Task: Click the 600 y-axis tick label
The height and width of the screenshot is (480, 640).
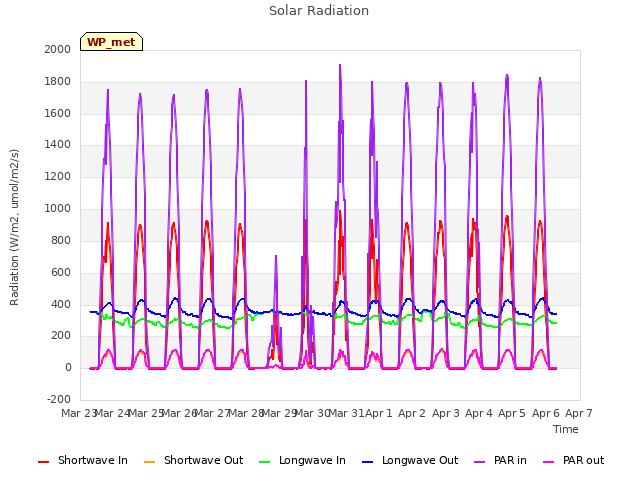Action: [x=61, y=272]
